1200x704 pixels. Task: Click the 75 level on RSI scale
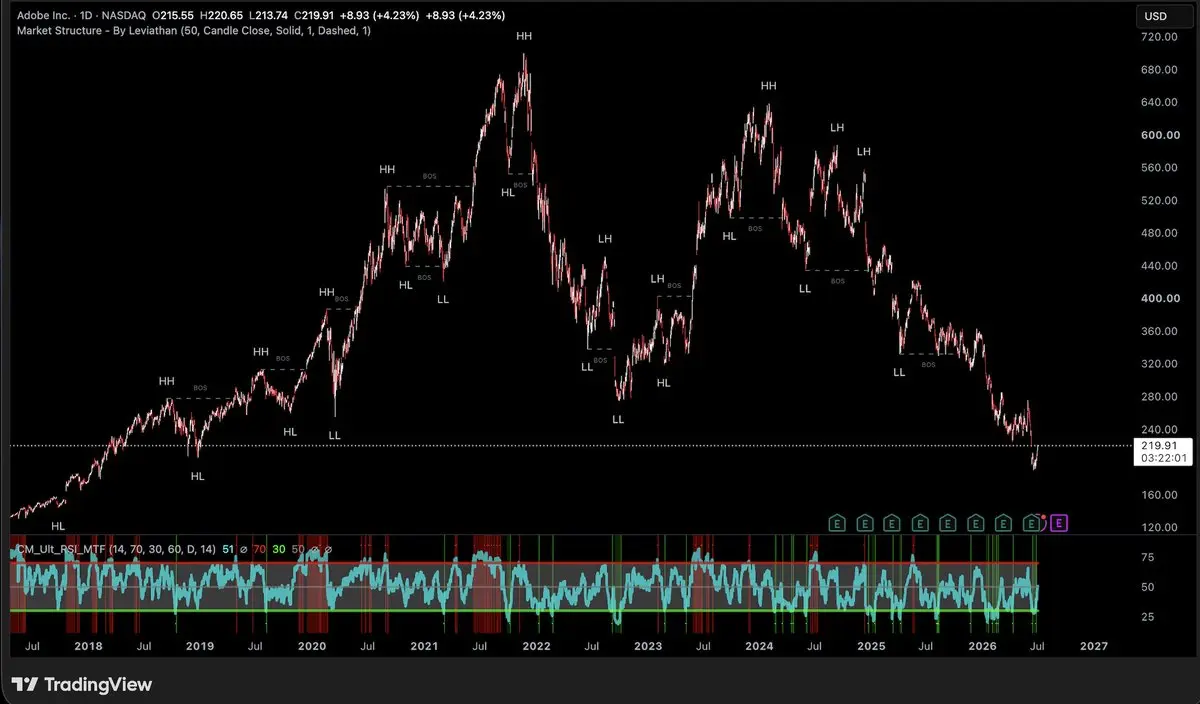tap(1148, 558)
